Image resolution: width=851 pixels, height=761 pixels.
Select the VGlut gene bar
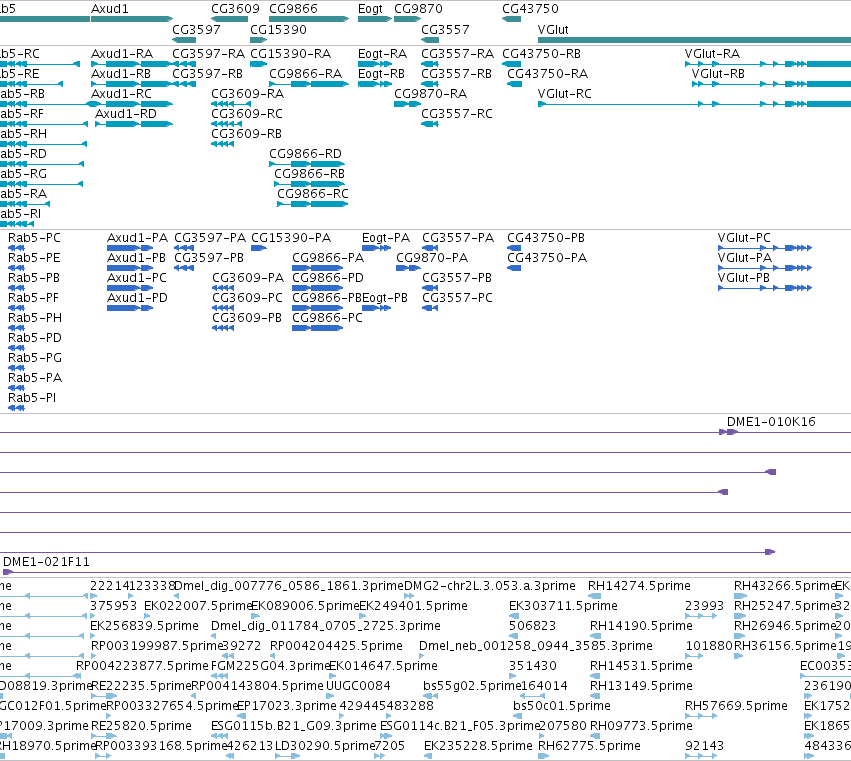pyautogui.click(x=694, y=40)
